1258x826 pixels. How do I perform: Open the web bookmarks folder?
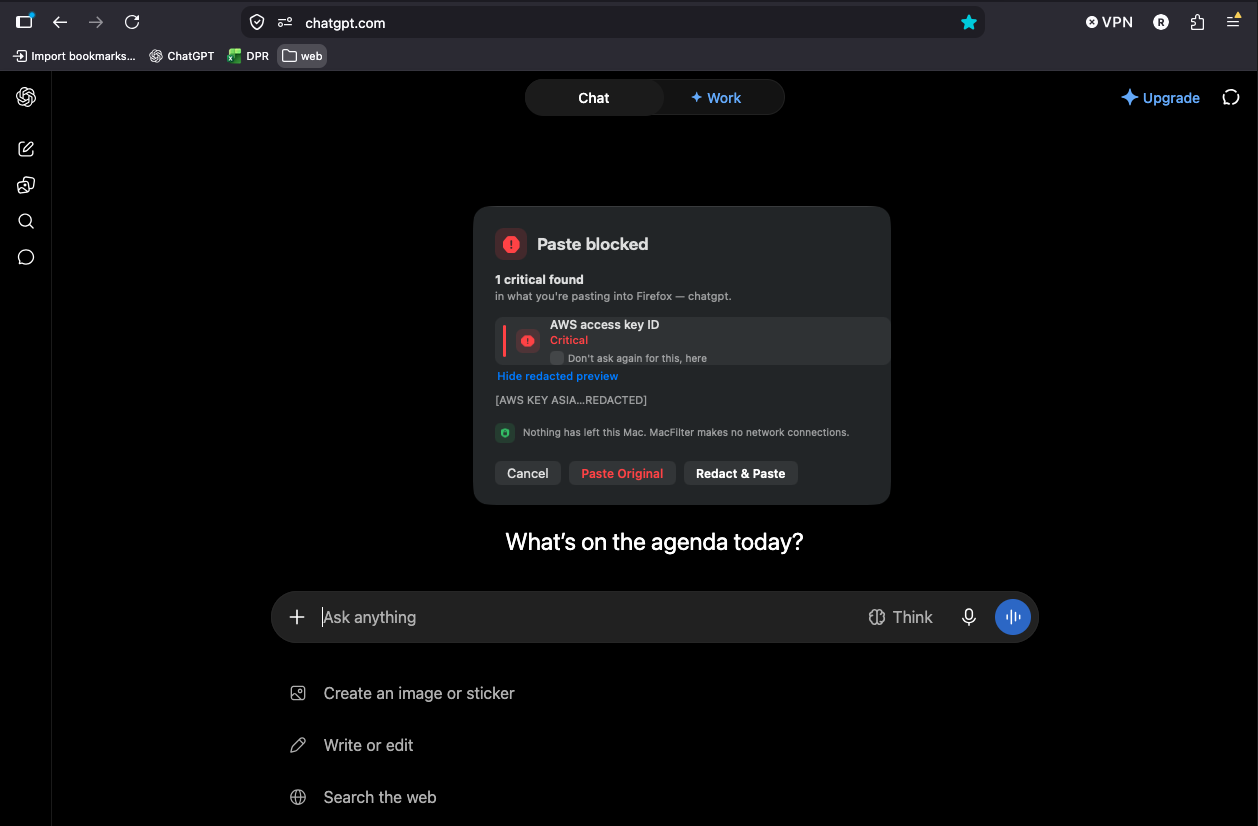point(302,56)
